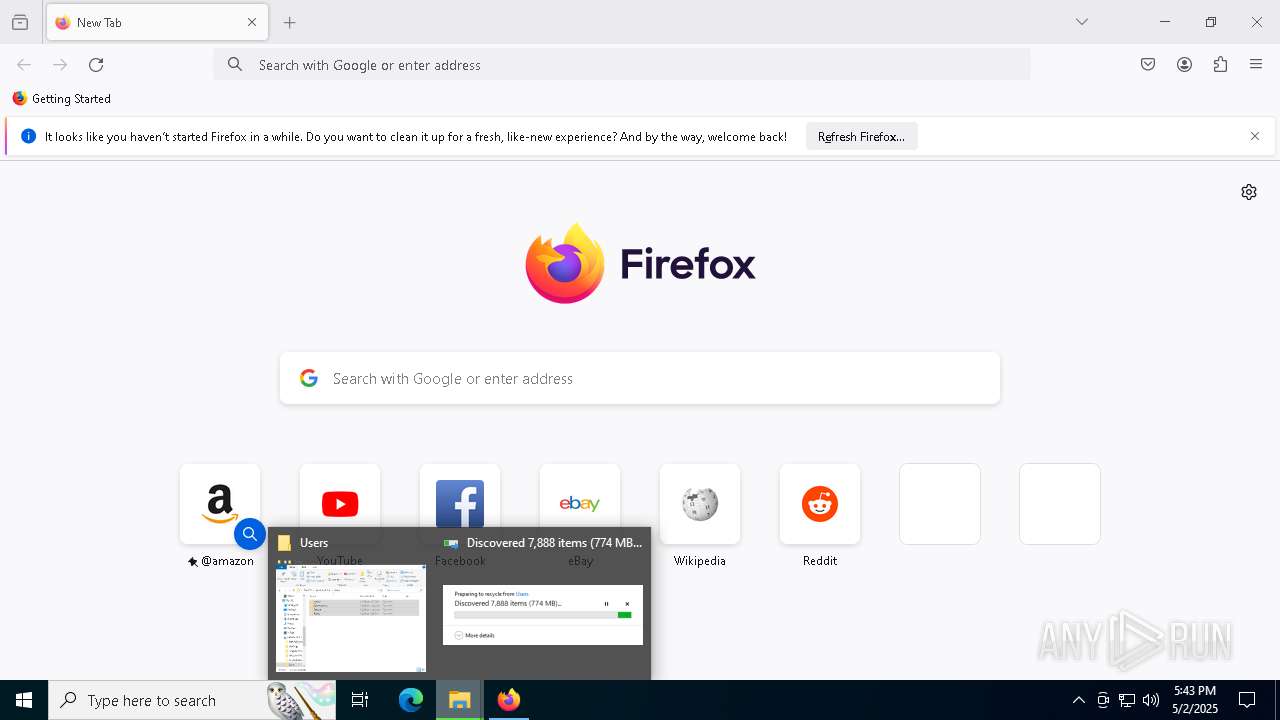Switch to Firefox taskbar icon
This screenshot has width=1280, height=720.
(509, 700)
